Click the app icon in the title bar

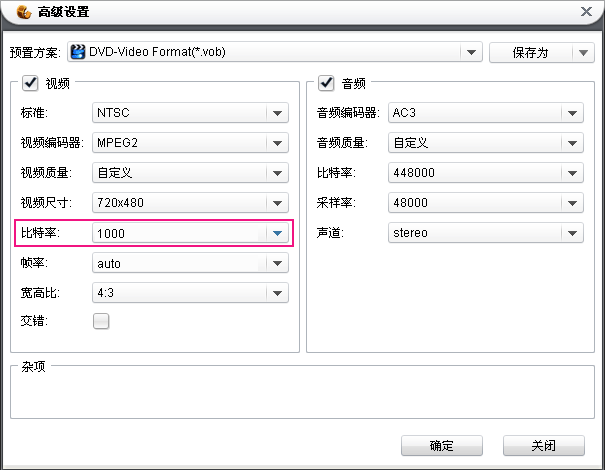click(x=22, y=13)
